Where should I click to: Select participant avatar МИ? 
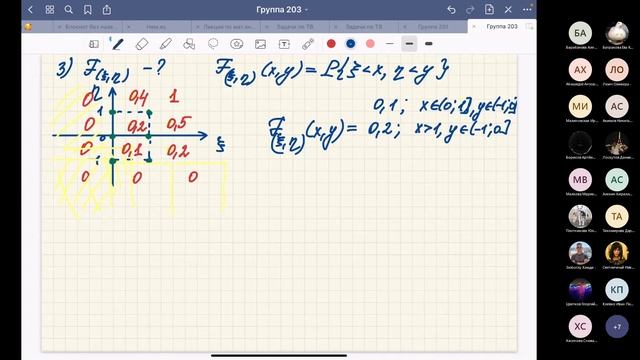(x=580, y=107)
